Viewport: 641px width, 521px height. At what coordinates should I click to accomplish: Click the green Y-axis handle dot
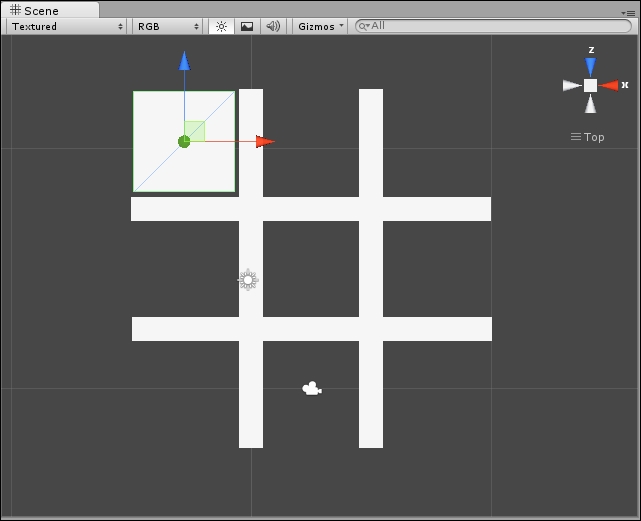pyautogui.click(x=184, y=142)
